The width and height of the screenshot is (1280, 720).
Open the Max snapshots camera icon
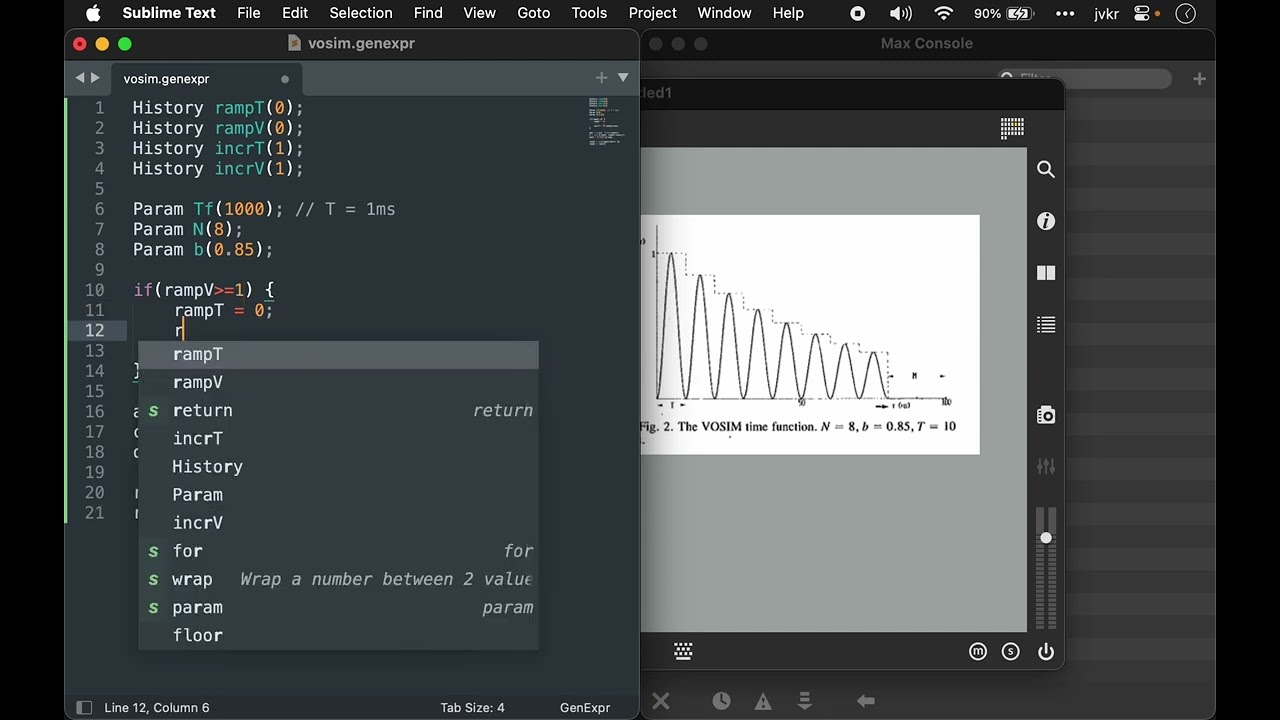point(1046,415)
